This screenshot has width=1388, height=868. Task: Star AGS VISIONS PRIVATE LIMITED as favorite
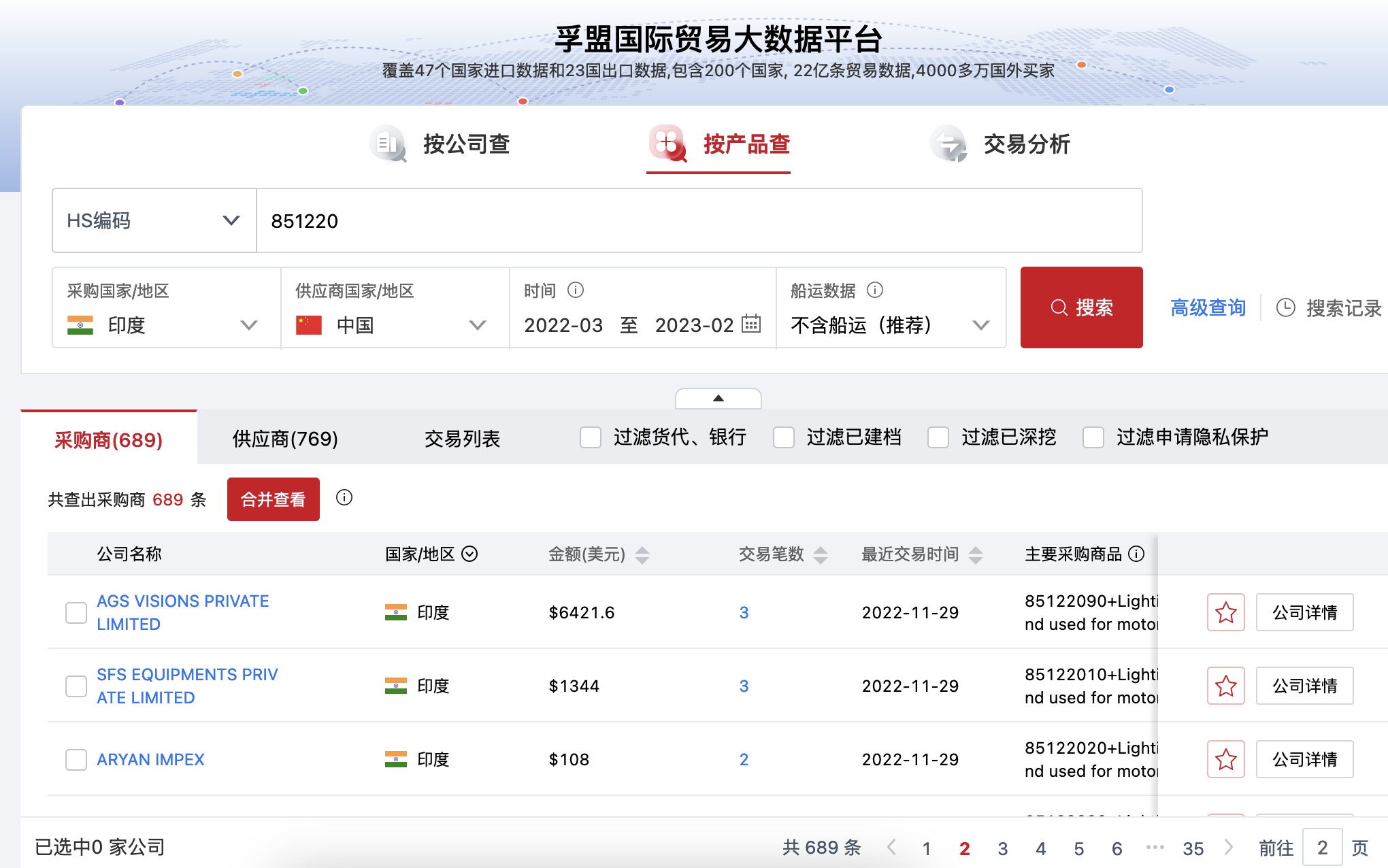pyautogui.click(x=1225, y=612)
